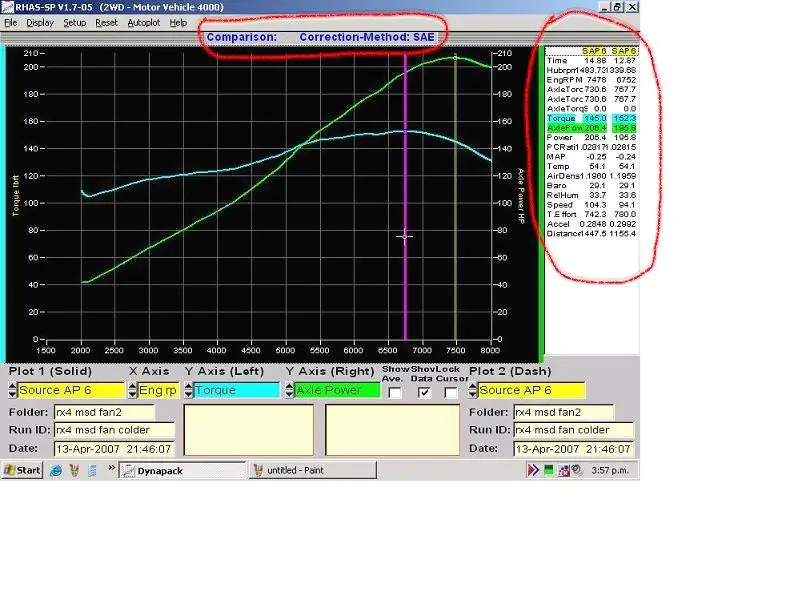Click the magenta cursor line on the graph
This screenshot has height=608, width=810.
(406, 196)
